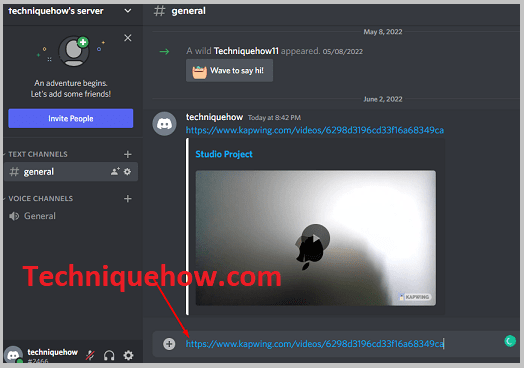Click techniquehow's message avatar
The height and width of the screenshot is (368, 524).
pyautogui.click(x=164, y=124)
